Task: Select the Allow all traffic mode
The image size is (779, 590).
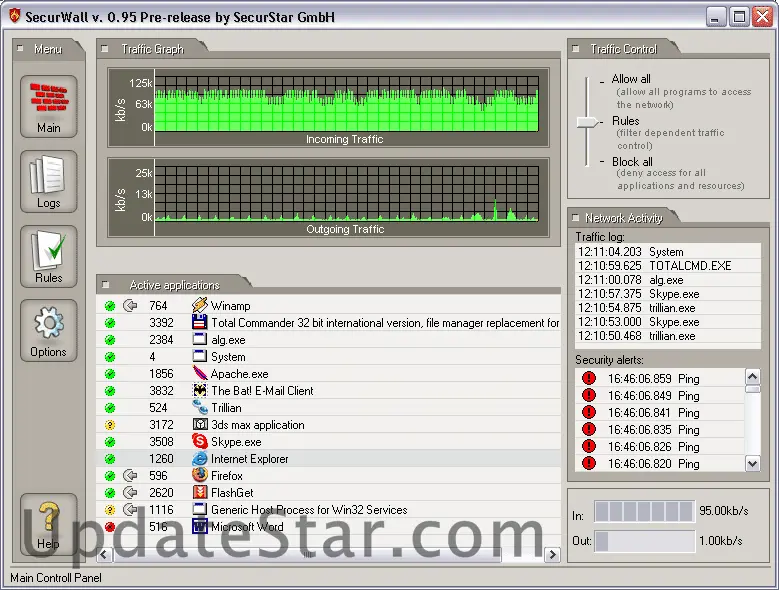Action: [631, 79]
